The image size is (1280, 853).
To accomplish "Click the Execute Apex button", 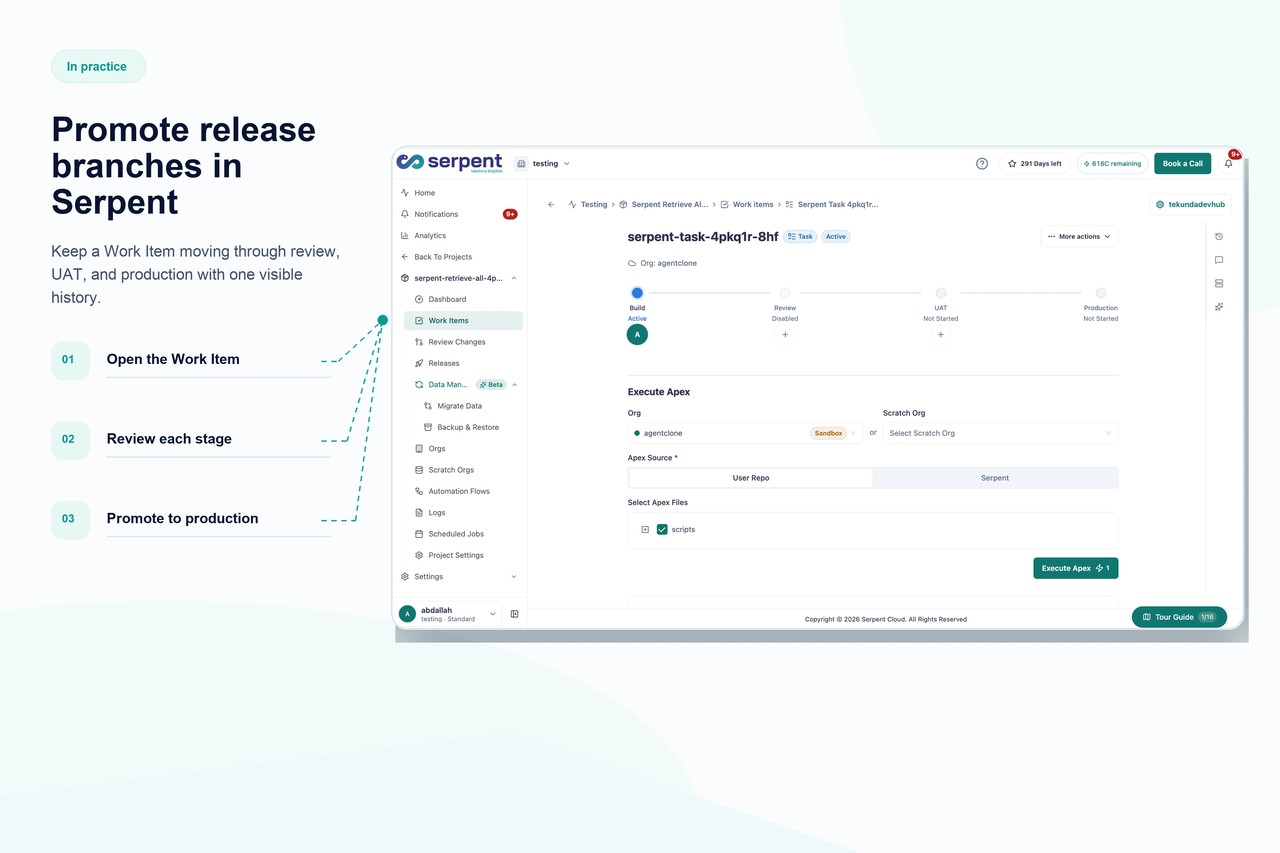I will click(x=1076, y=568).
